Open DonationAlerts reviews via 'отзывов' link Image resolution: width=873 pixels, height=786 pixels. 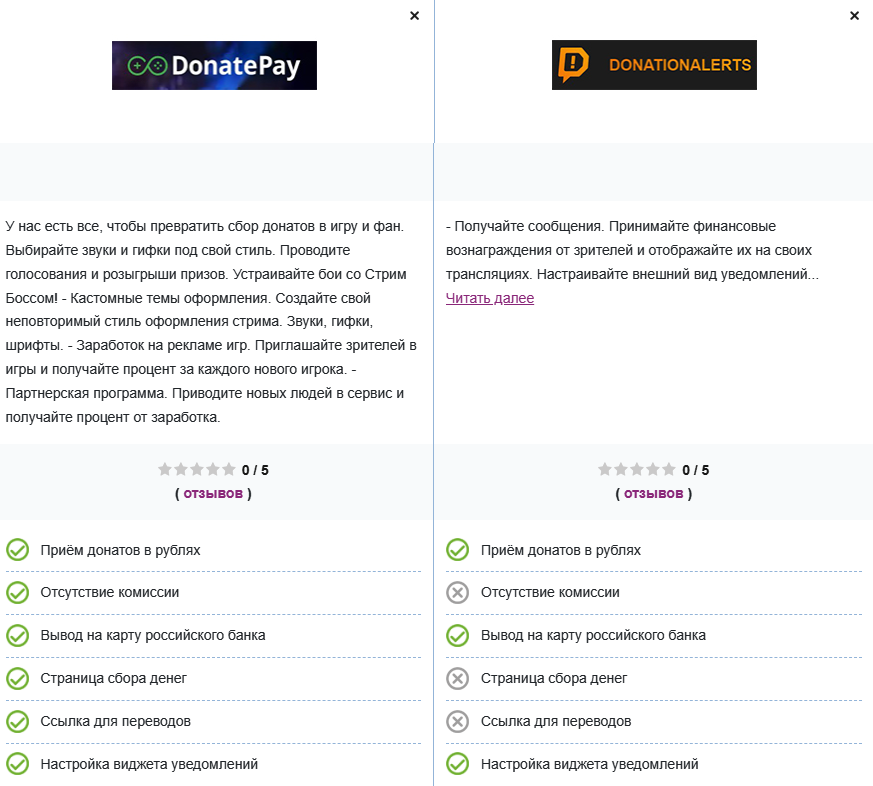(654, 493)
